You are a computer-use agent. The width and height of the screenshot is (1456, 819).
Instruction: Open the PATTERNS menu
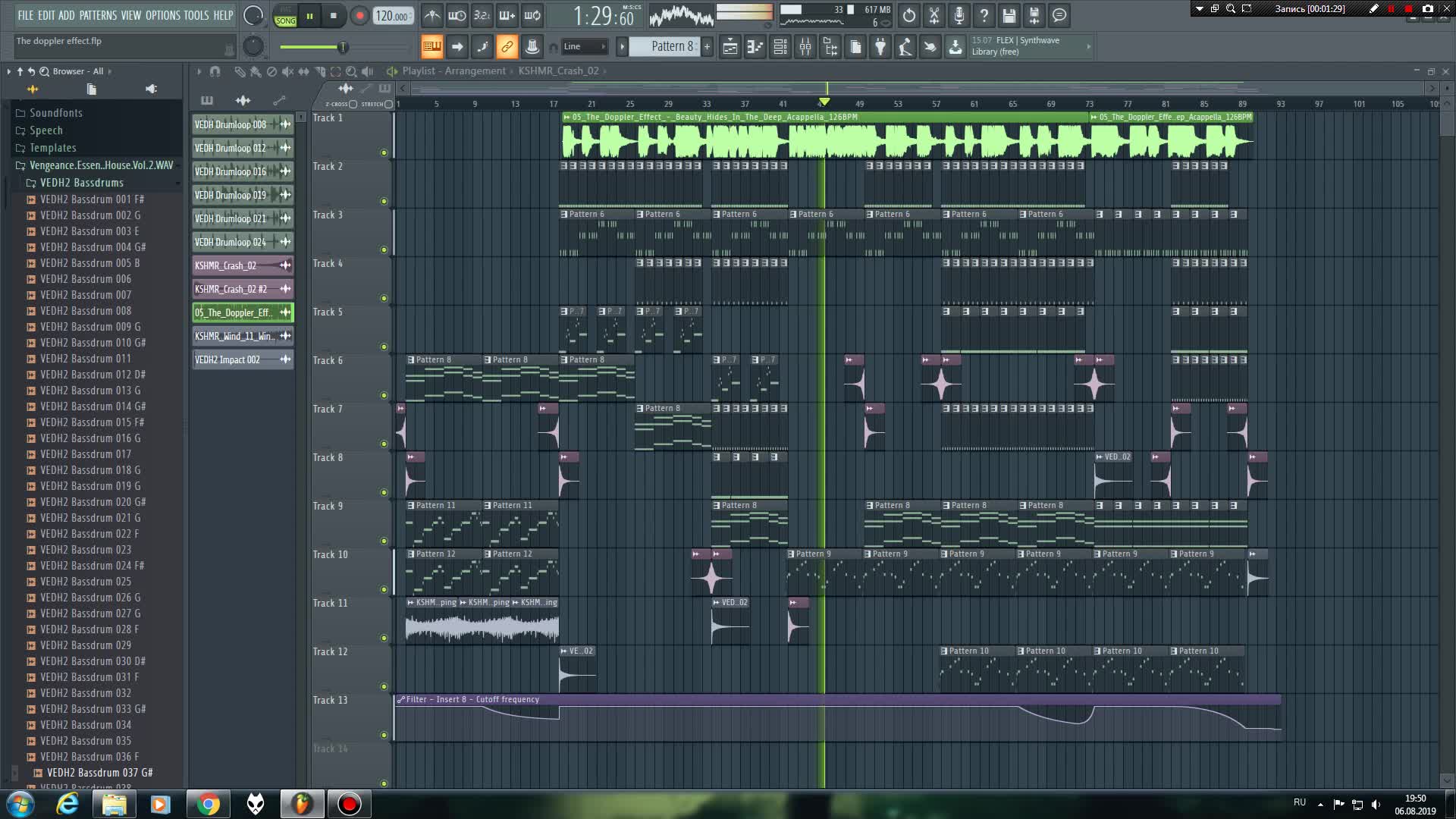coord(98,15)
